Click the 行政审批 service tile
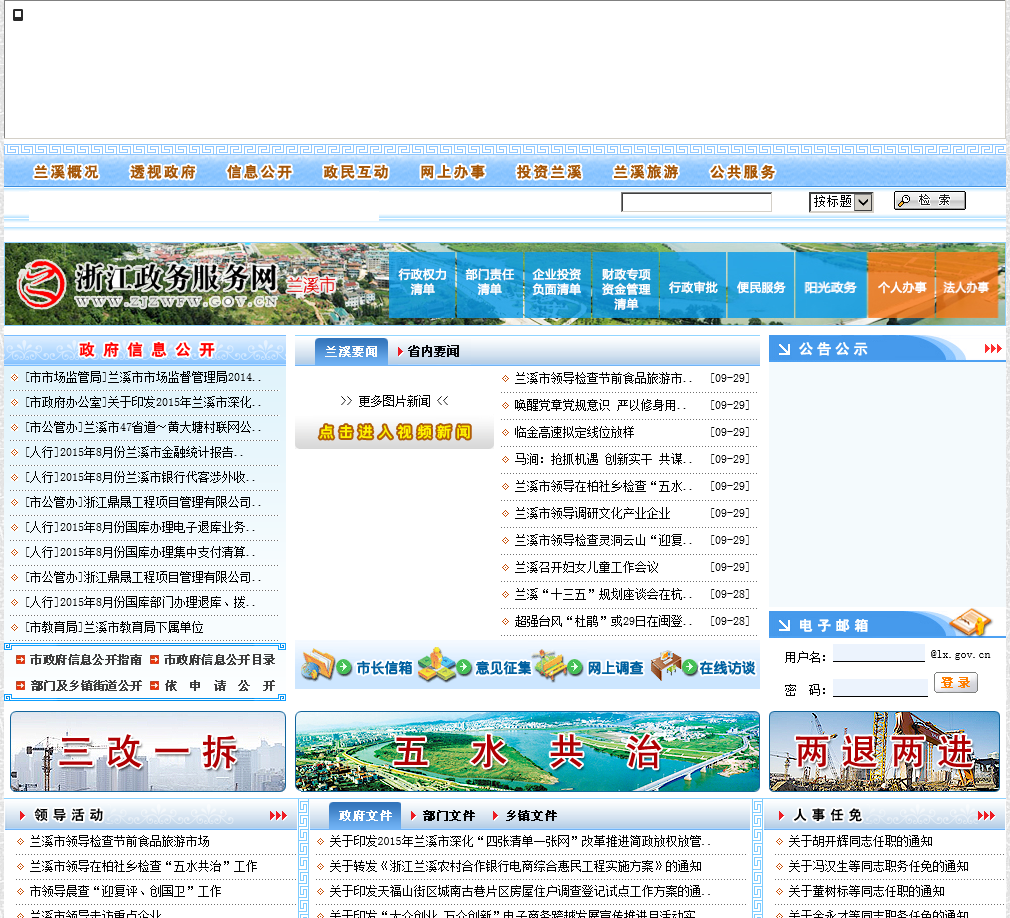 click(692, 287)
